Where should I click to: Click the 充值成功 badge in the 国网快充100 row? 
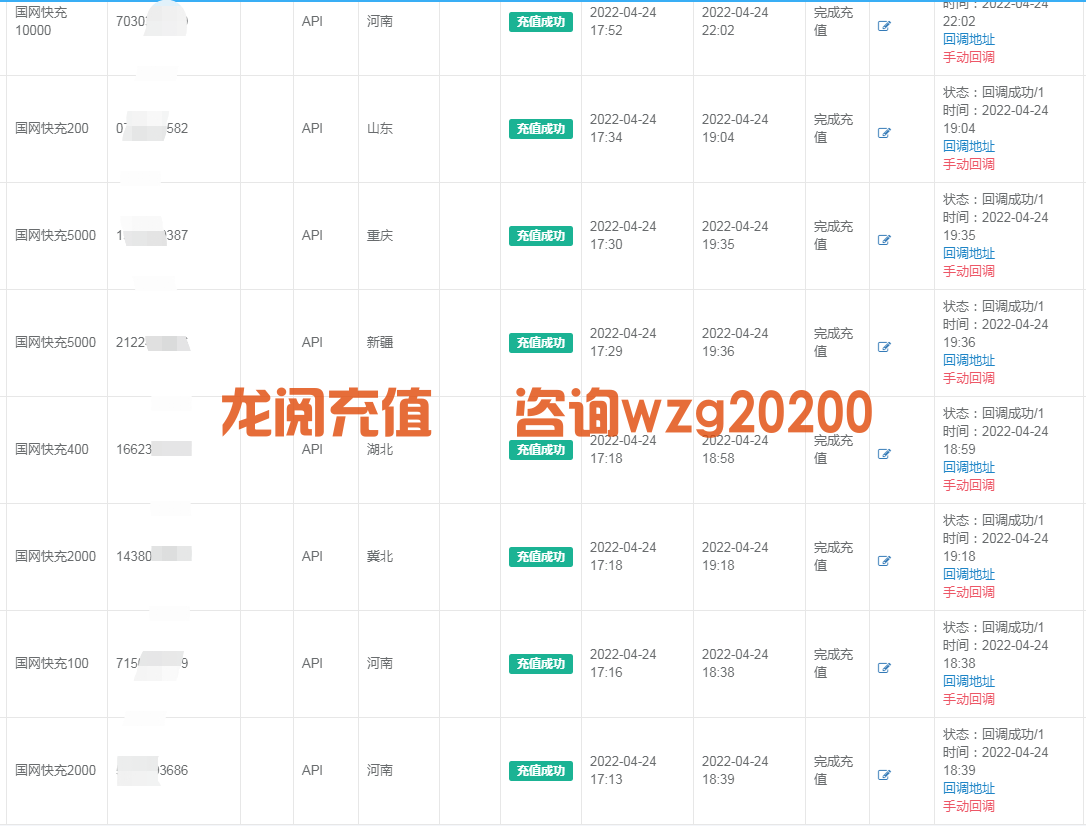pos(540,664)
